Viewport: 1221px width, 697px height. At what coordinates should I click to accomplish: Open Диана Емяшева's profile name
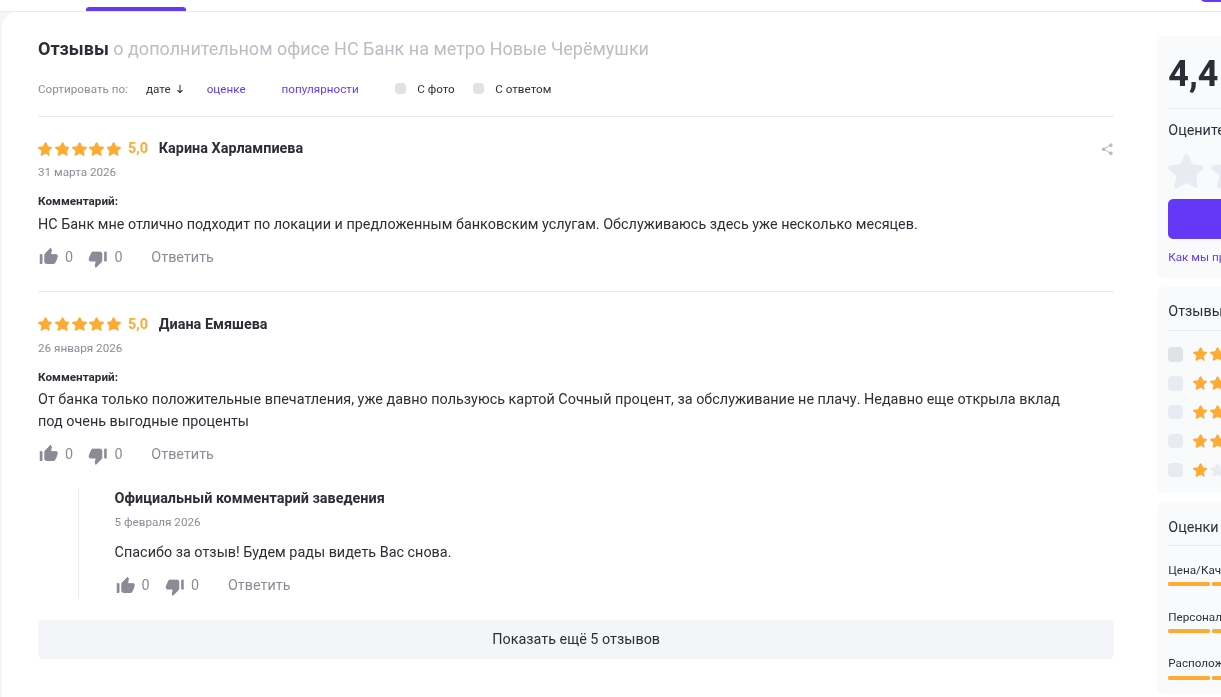tap(213, 324)
